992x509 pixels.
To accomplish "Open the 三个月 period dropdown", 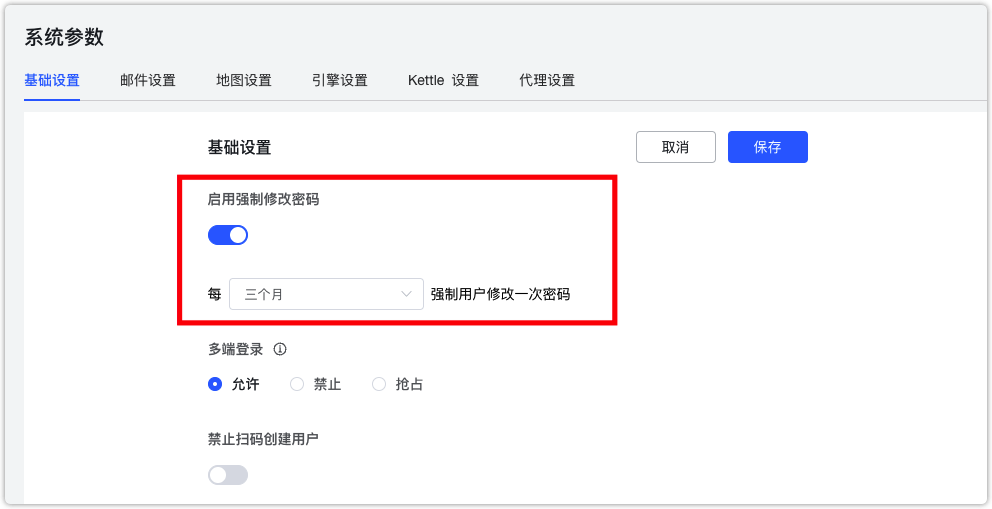I will point(326,294).
